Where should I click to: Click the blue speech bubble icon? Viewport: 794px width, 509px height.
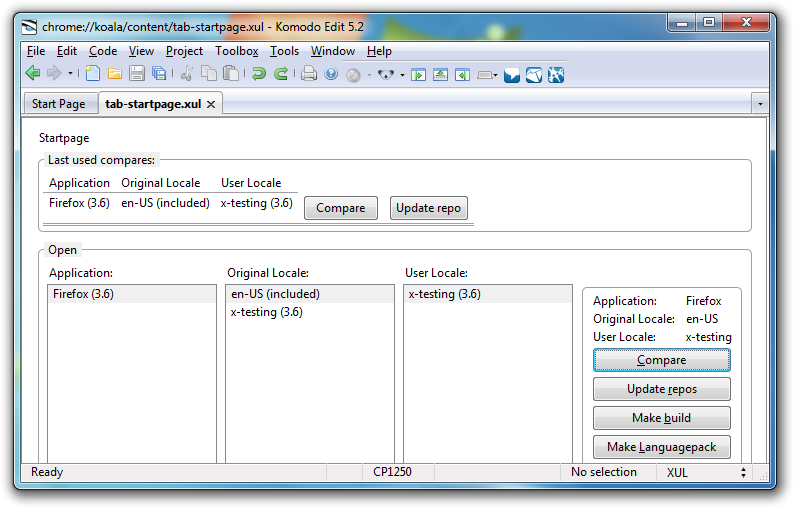tap(512, 75)
